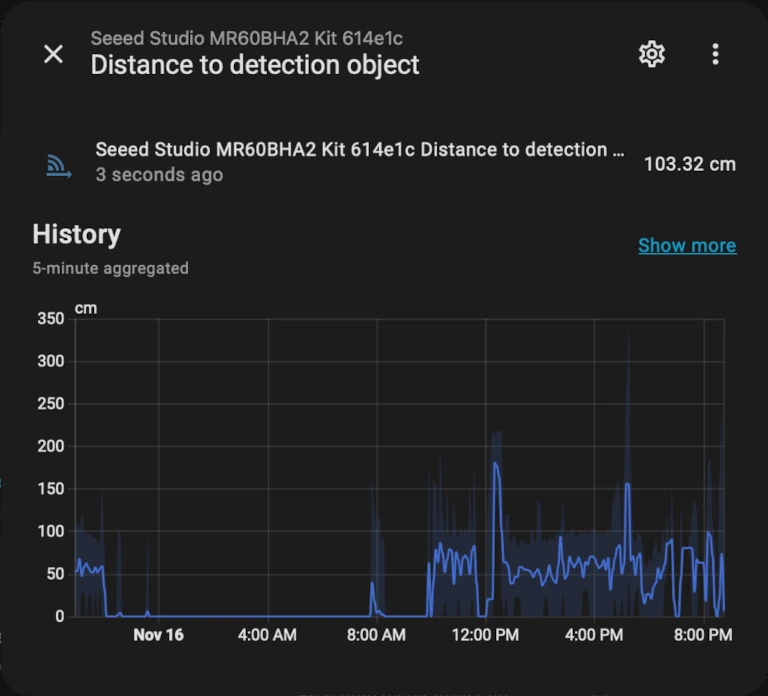
Task: Click the tallest blue peak after 12:00 PM
Action: (495, 464)
